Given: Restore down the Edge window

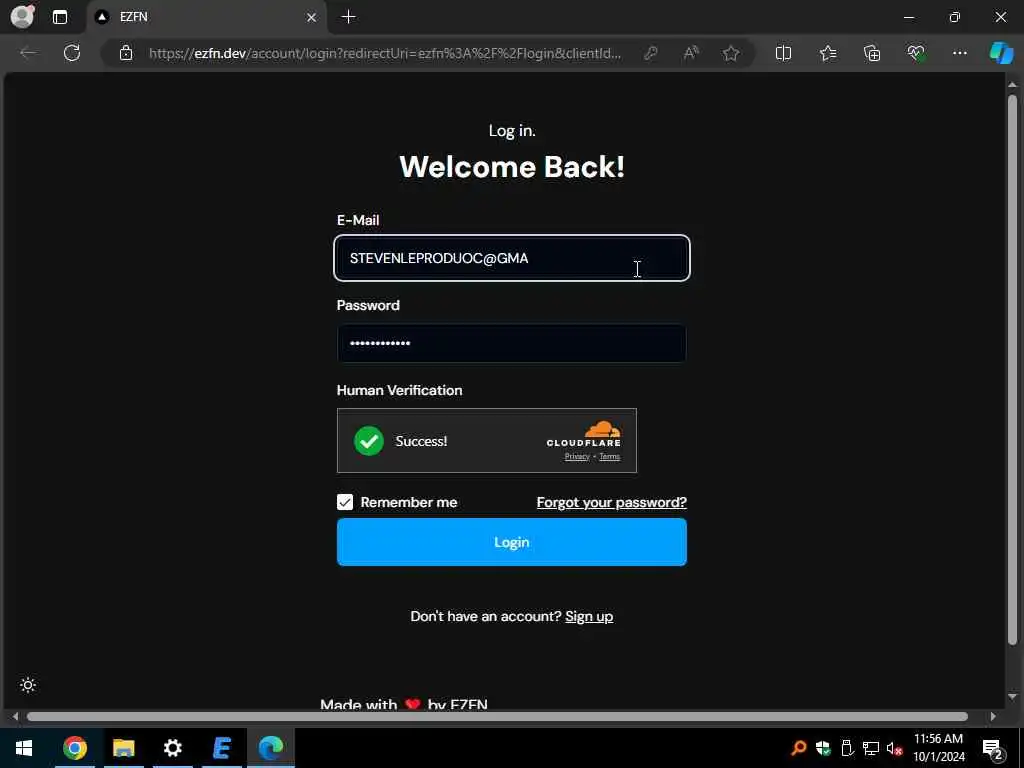Looking at the screenshot, I should pos(954,17).
